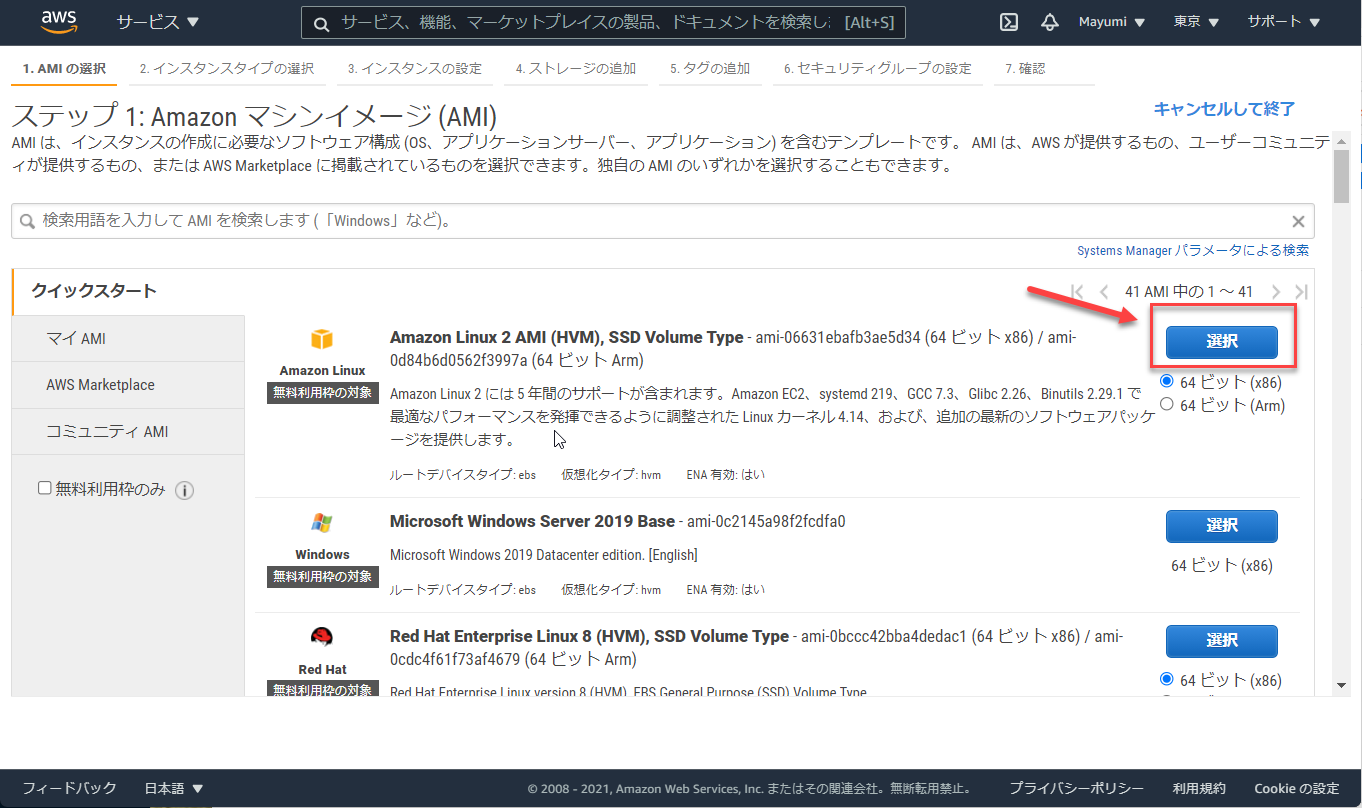Go to previous AMI page arrow
Viewport: 1362px width, 808px height.
[x=1104, y=292]
